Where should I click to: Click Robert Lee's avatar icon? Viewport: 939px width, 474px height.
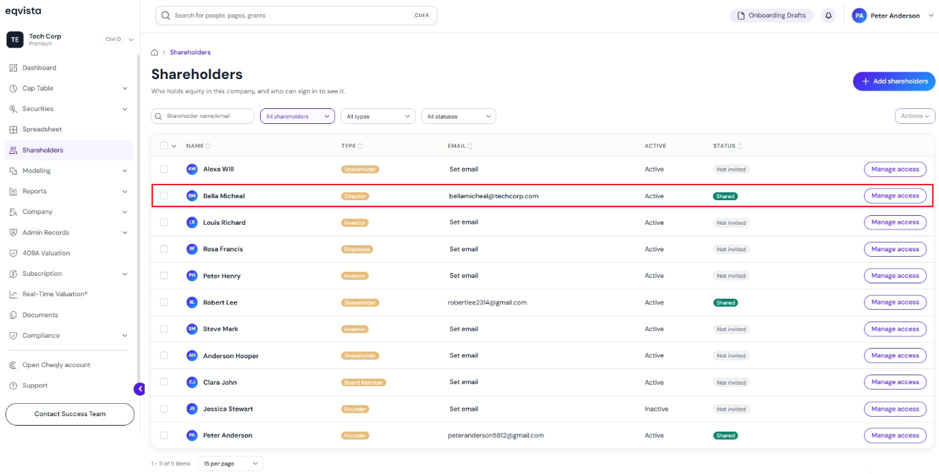pyautogui.click(x=192, y=302)
